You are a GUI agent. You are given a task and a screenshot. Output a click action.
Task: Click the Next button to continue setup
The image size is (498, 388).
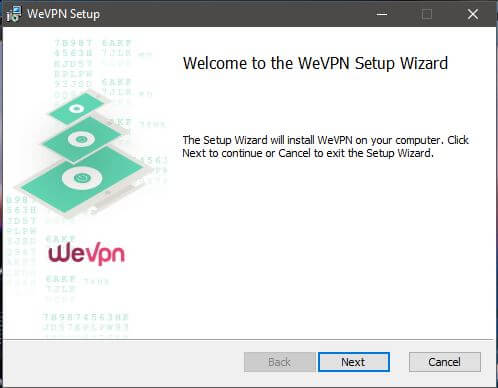pos(354,362)
